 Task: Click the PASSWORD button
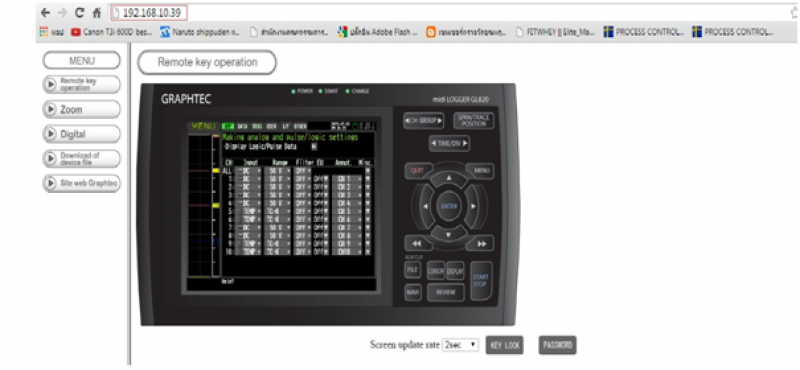click(x=558, y=345)
